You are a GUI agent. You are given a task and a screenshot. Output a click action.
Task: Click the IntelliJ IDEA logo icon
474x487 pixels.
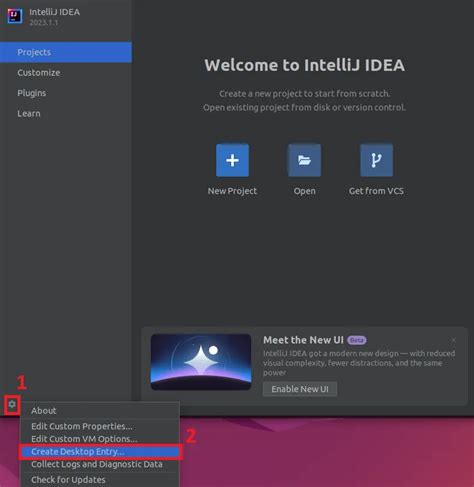[15, 16]
